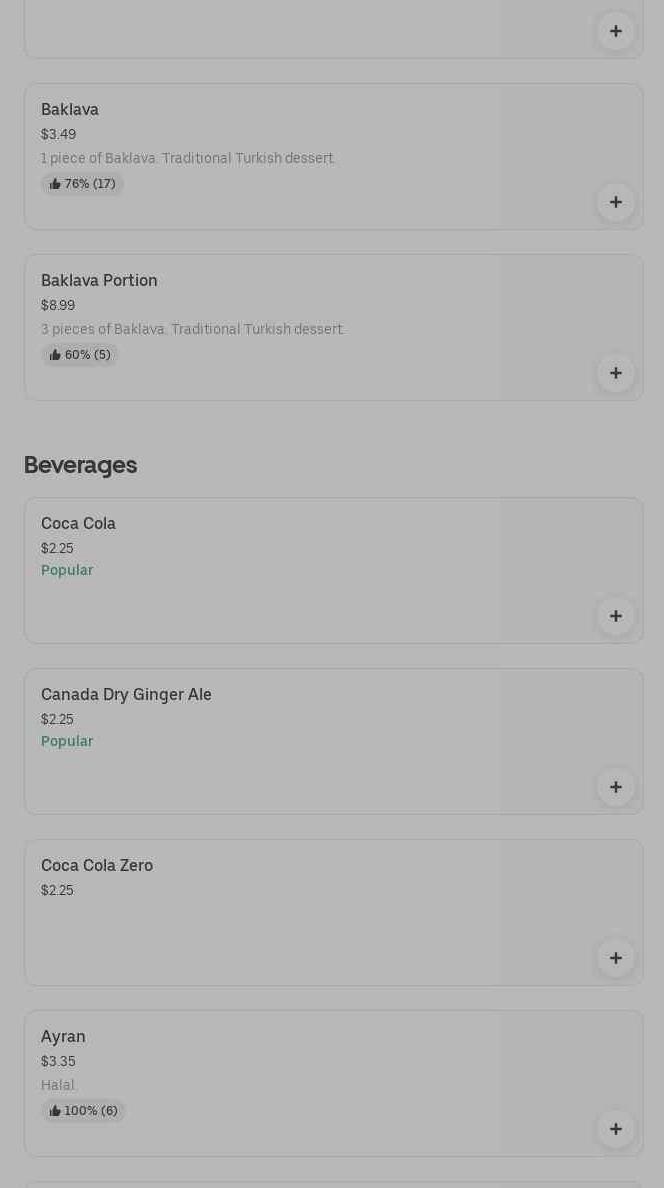This screenshot has height=1188, width=664.
Task: Click the plus button for Baklava
Action: pos(616,202)
